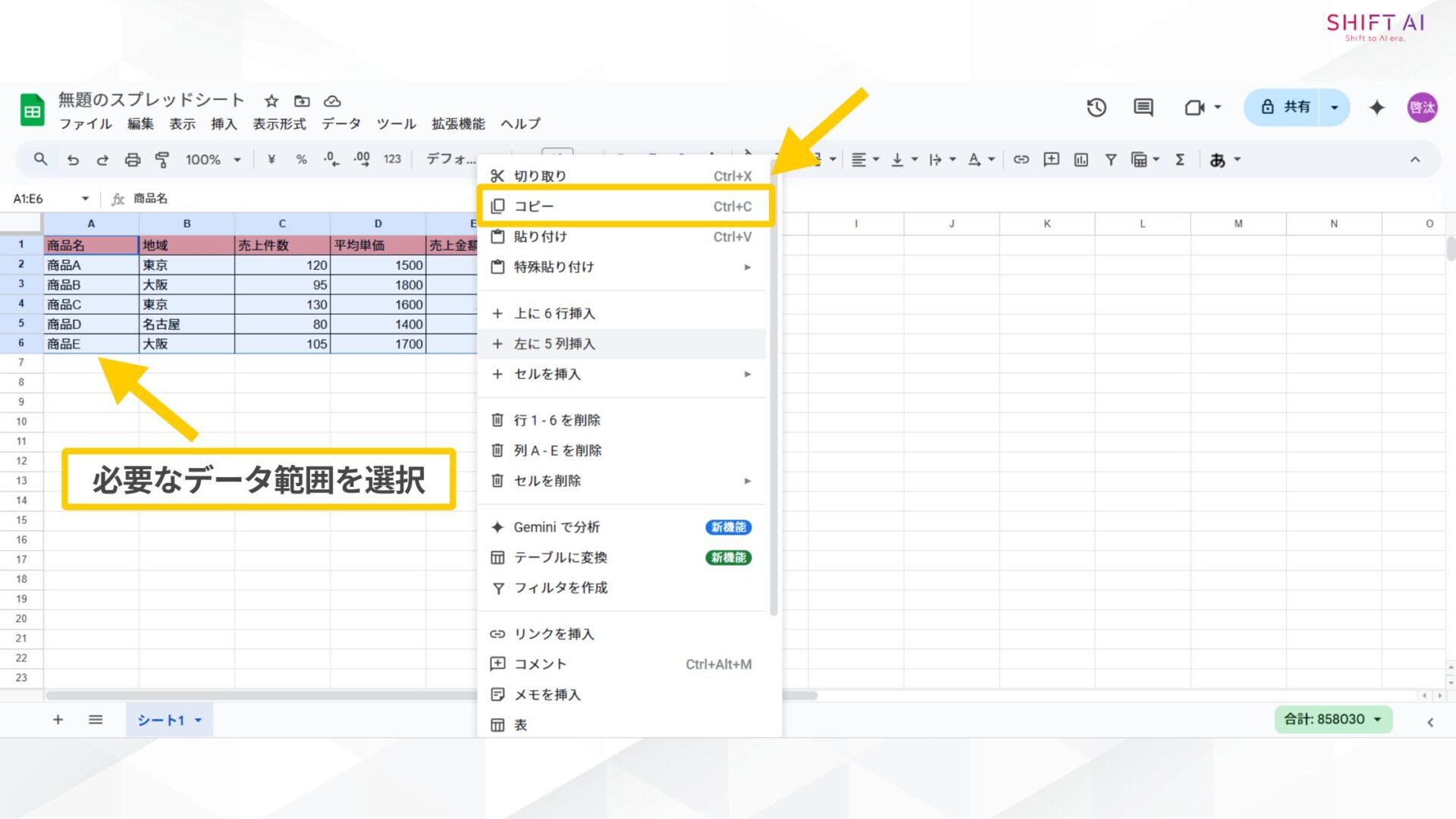Open the データ menu

coord(340,124)
